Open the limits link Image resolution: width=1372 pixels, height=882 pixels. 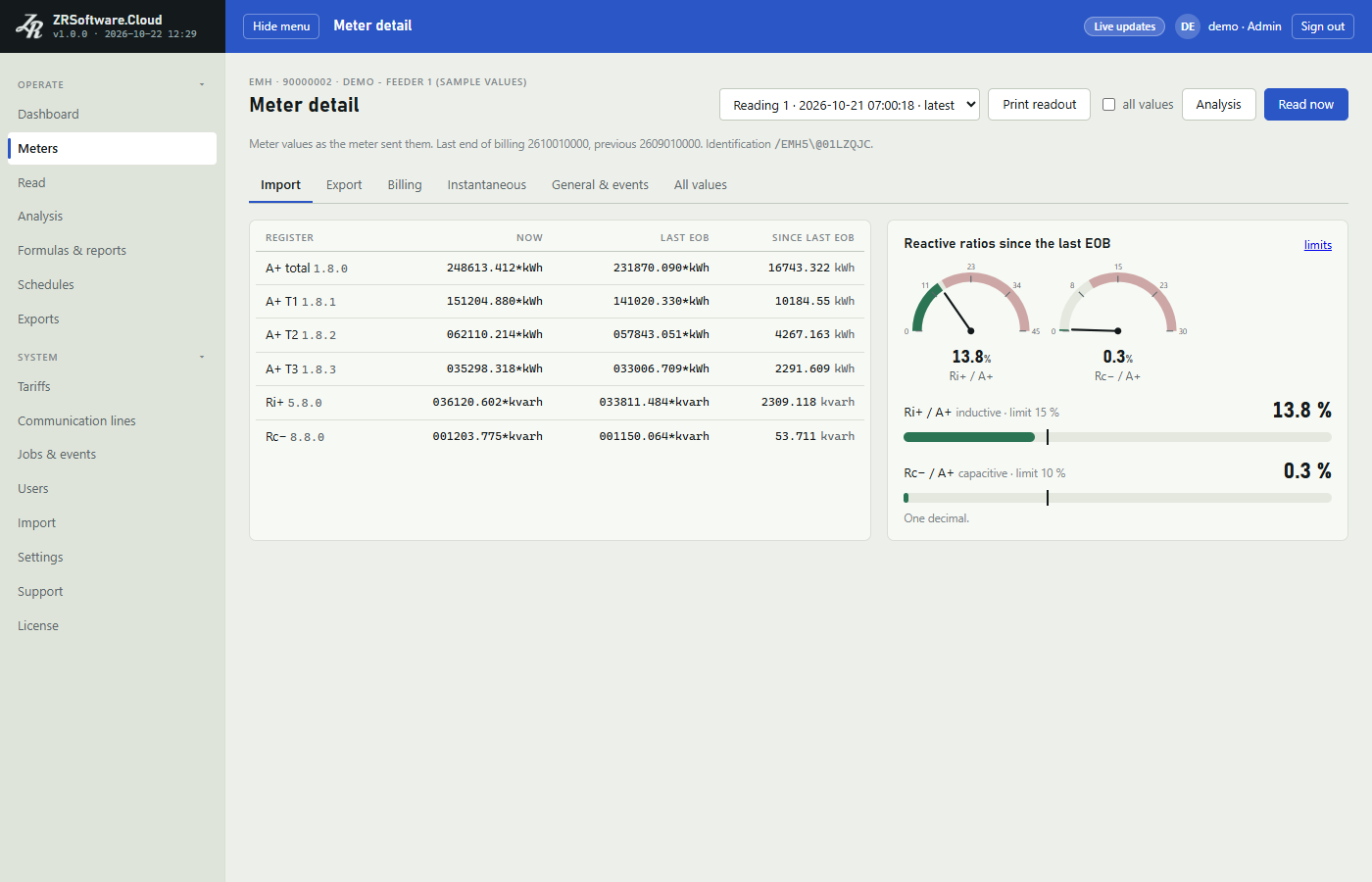click(x=1318, y=245)
